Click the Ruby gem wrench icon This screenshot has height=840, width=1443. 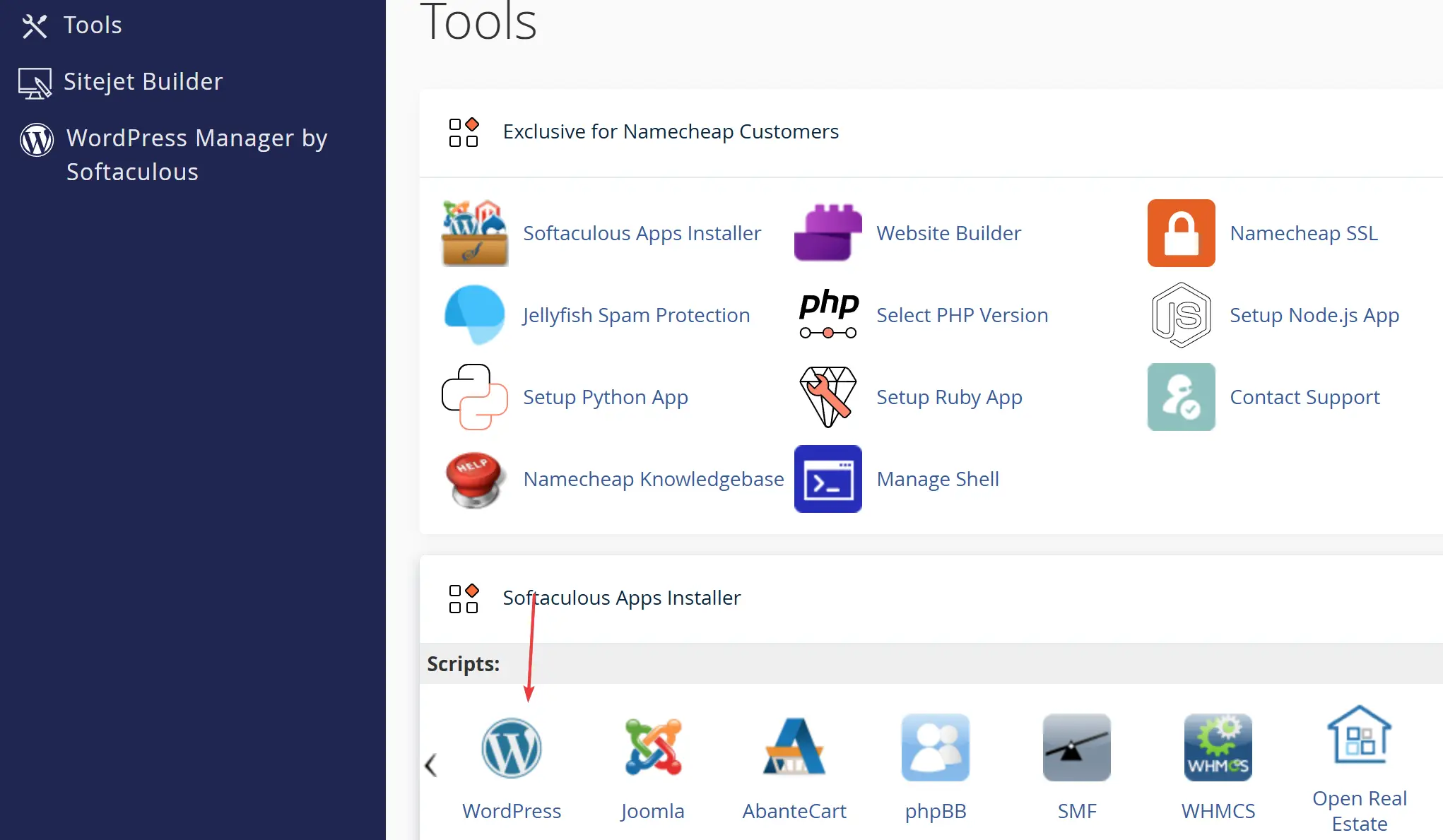(x=828, y=397)
